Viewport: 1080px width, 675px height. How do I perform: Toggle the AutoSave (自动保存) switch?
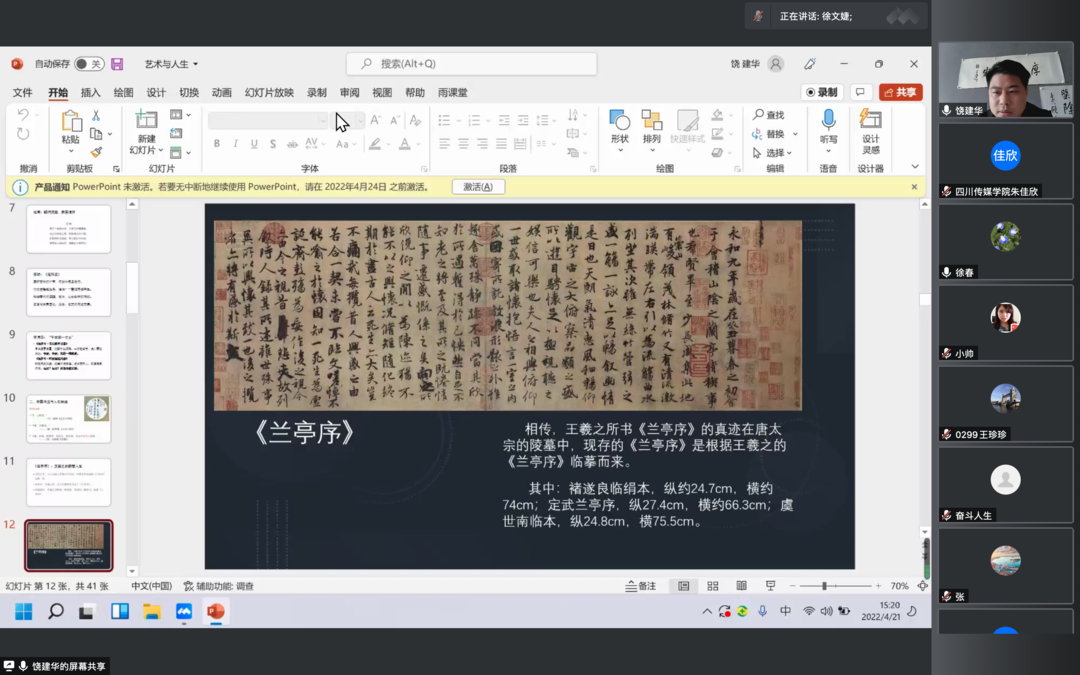tap(88, 64)
